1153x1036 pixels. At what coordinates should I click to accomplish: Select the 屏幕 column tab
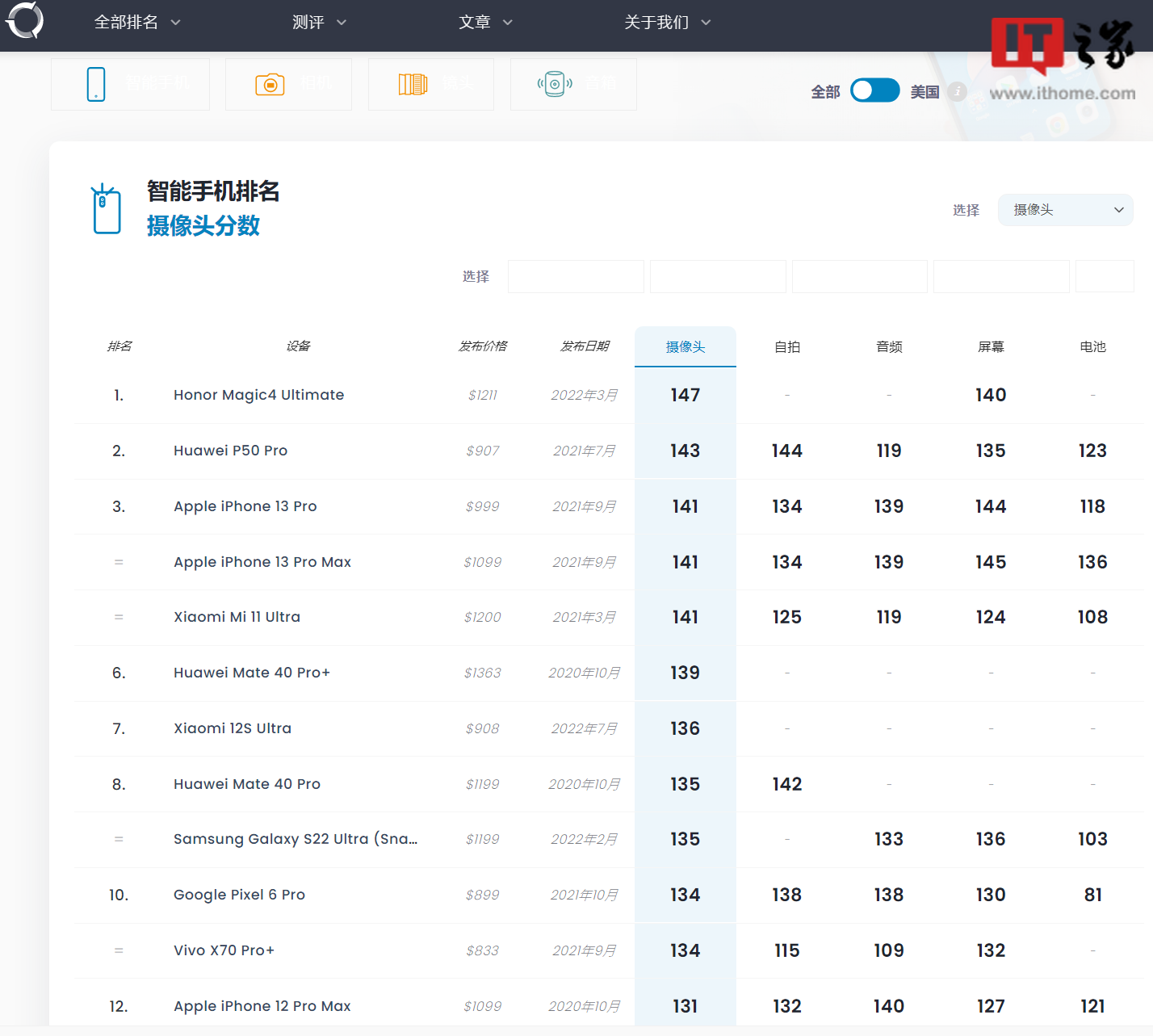pos(991,346)
